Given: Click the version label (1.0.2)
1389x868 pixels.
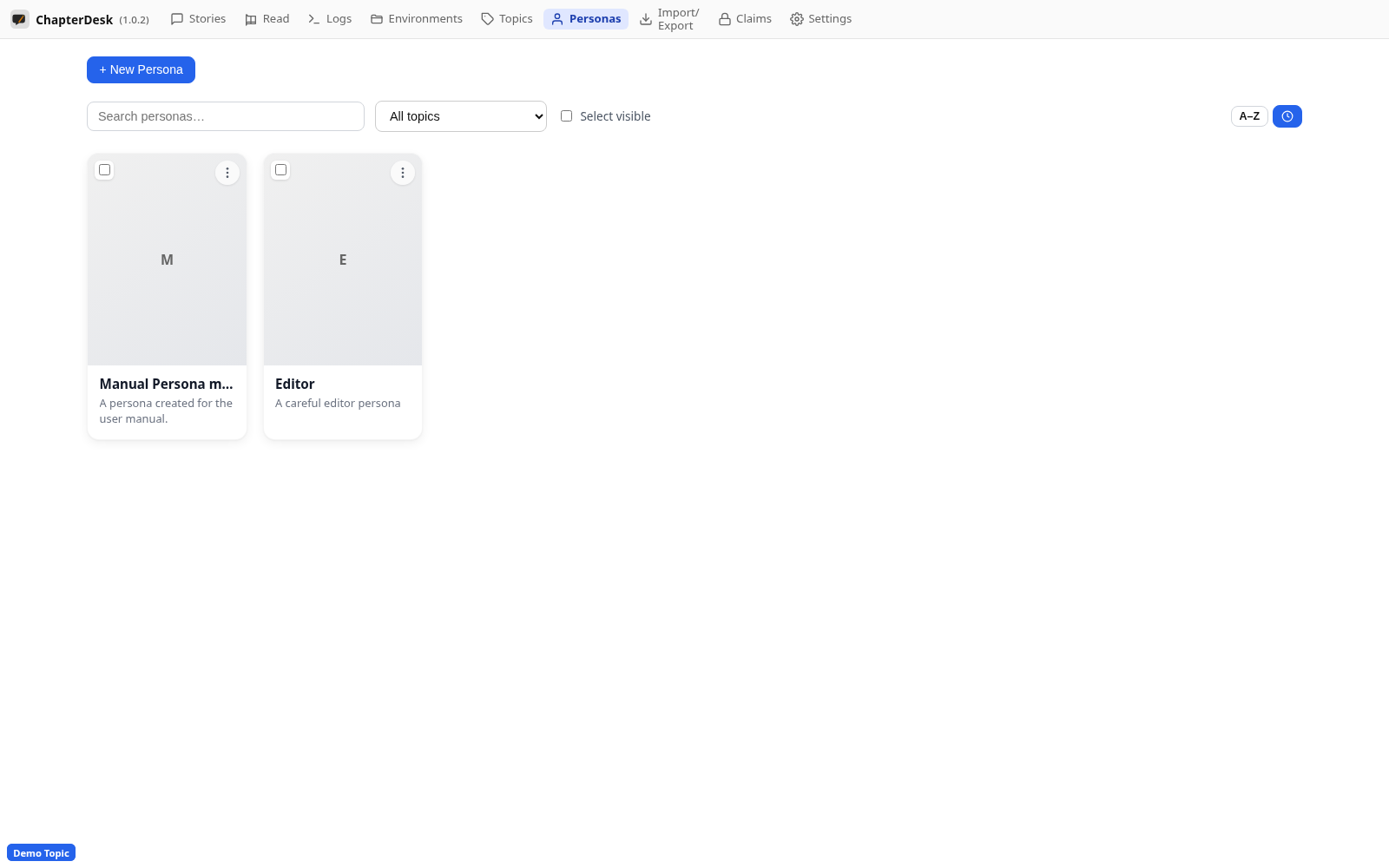Looking at the screenshot, I should [135, 20].
